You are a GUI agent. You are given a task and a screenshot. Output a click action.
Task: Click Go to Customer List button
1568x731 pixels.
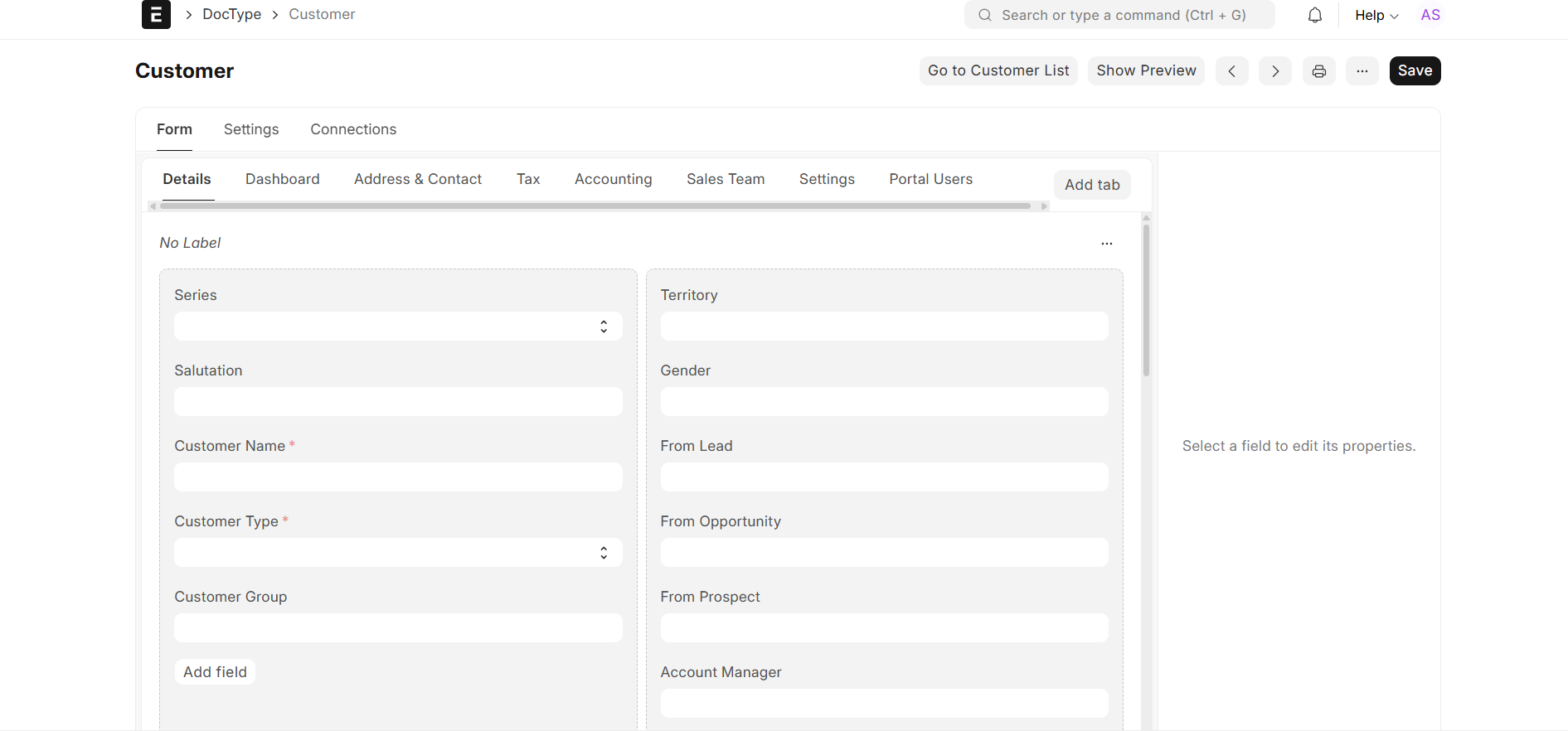pos(998,71)
